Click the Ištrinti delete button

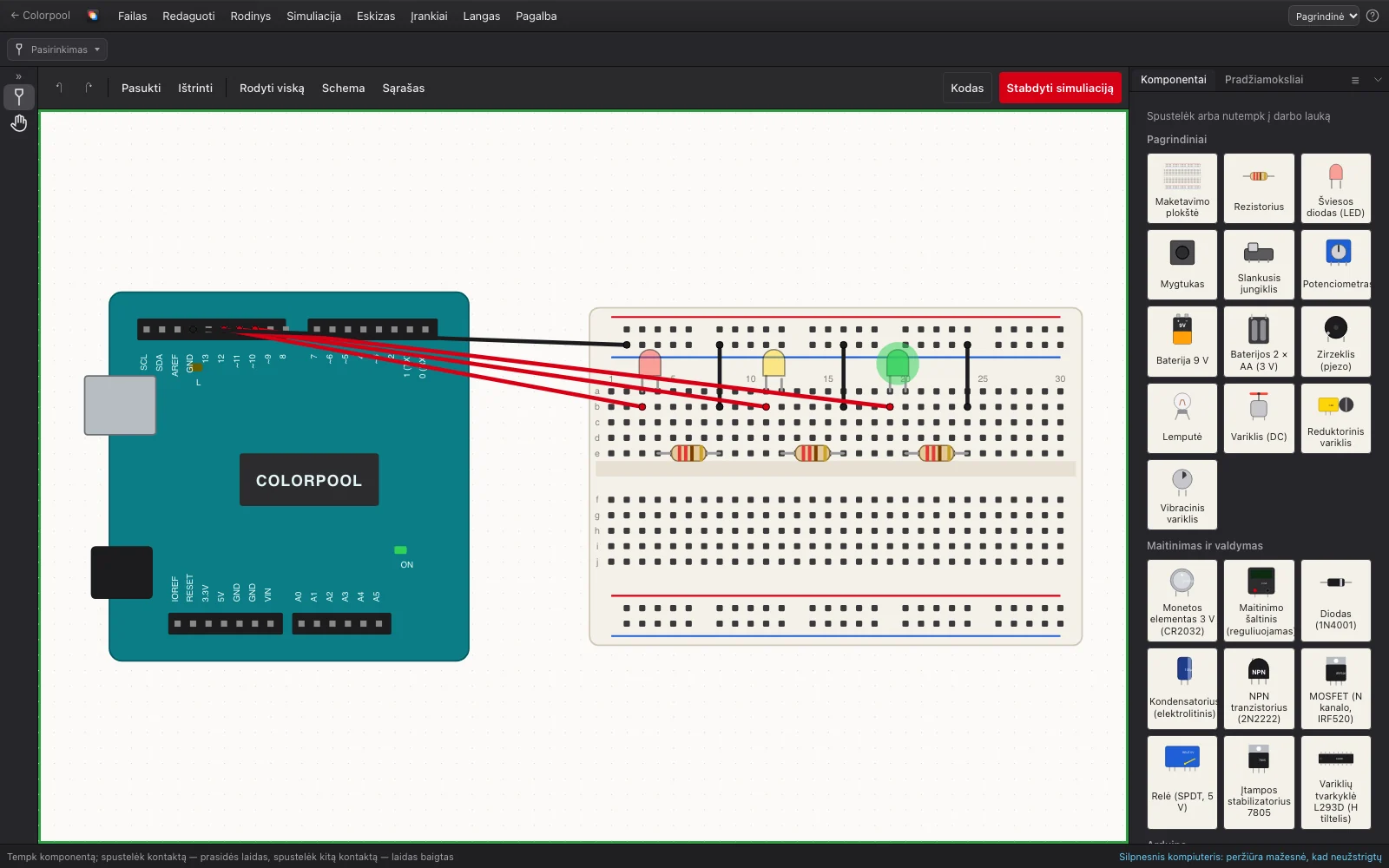point(195,88)
